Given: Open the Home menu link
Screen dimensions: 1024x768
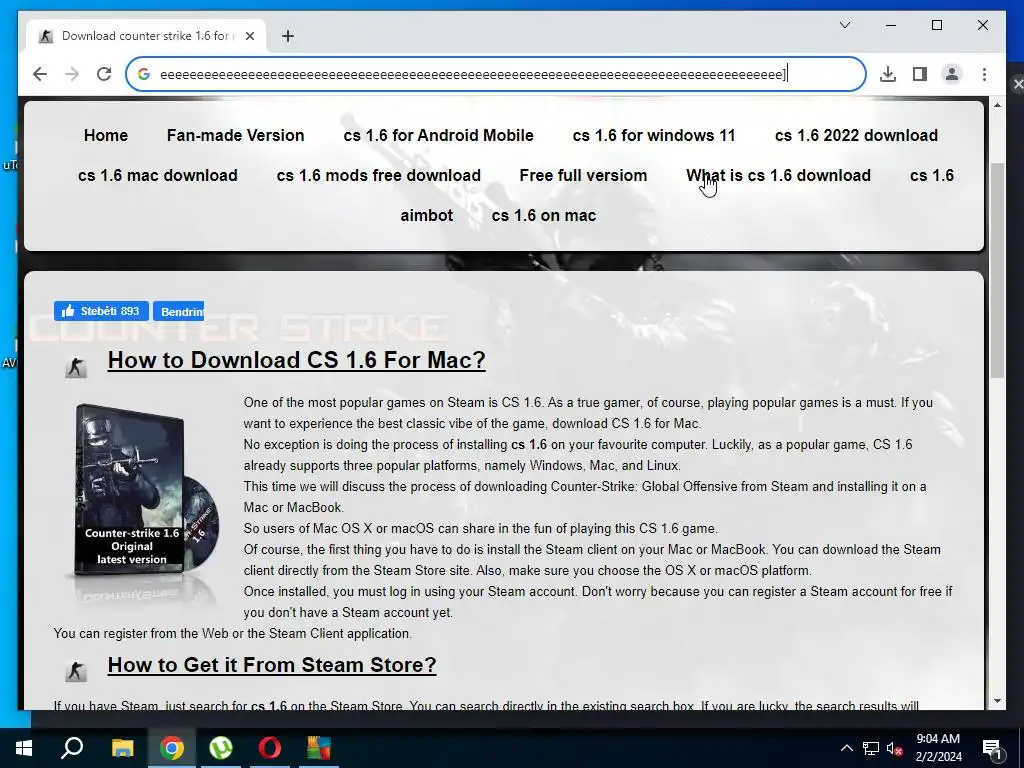Looking at the screenshot, I should pyautogui.click(x=106, y=135).
